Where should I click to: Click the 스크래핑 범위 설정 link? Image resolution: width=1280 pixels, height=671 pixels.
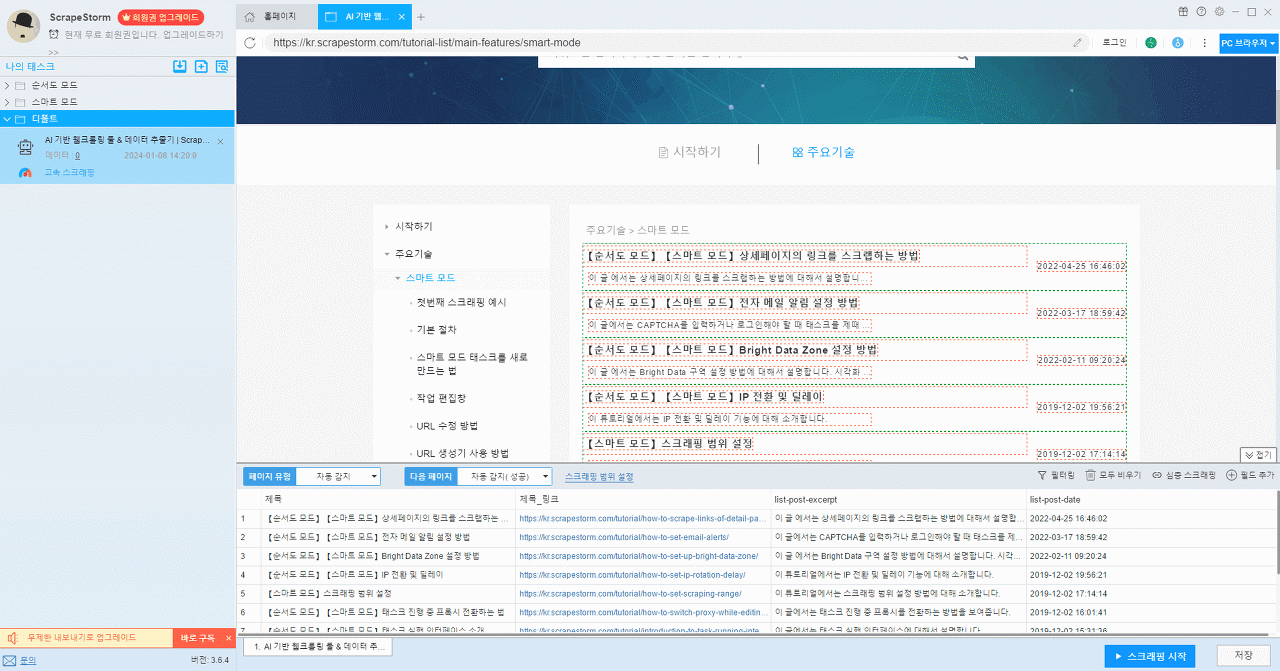599,477
